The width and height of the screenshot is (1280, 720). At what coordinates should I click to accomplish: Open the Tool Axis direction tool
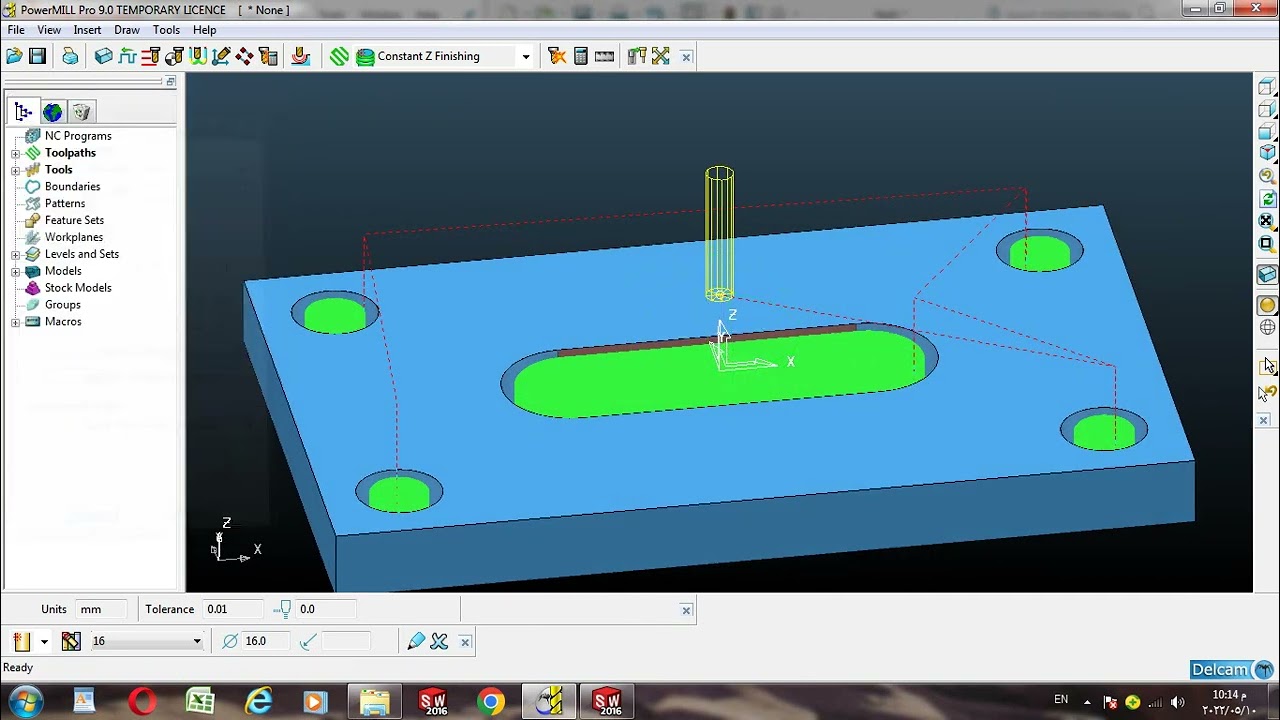tap(221, 56)
